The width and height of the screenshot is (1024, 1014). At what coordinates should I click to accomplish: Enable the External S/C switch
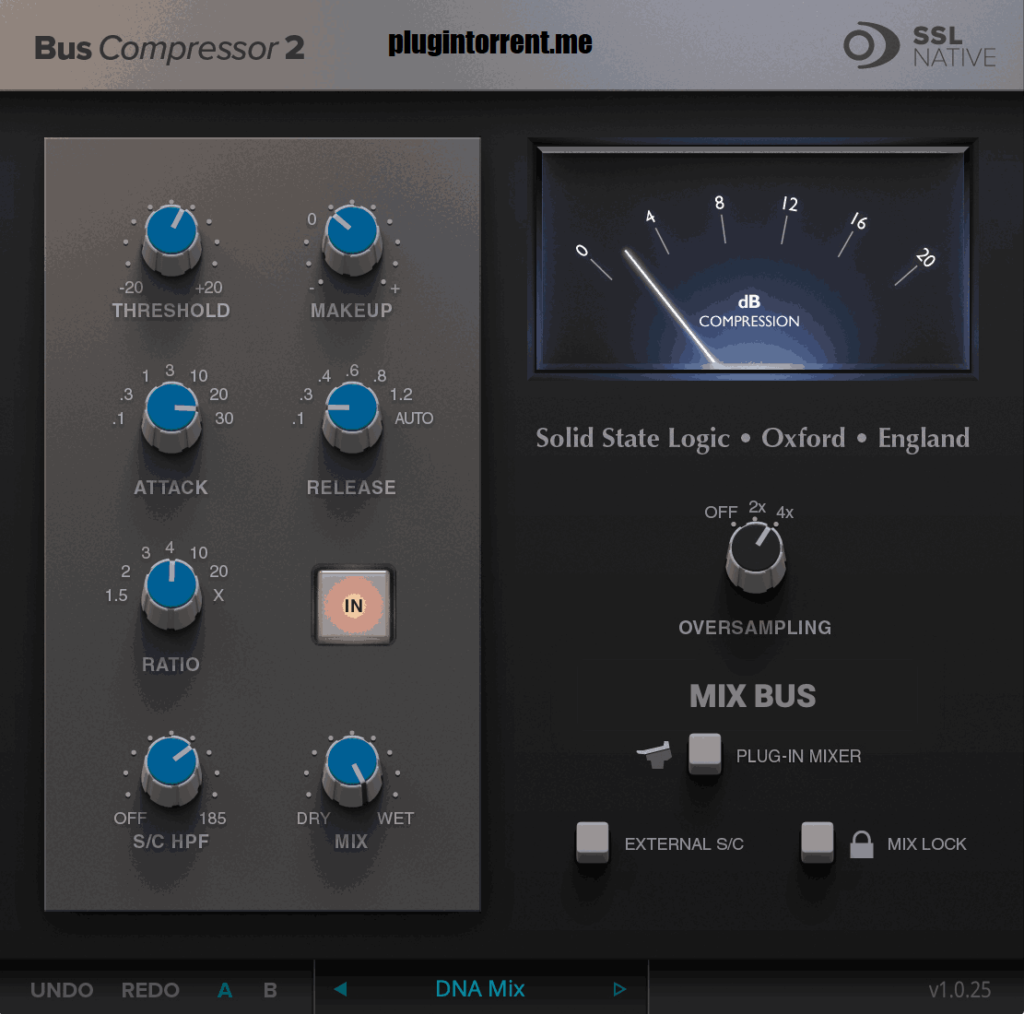coord(592,842)
